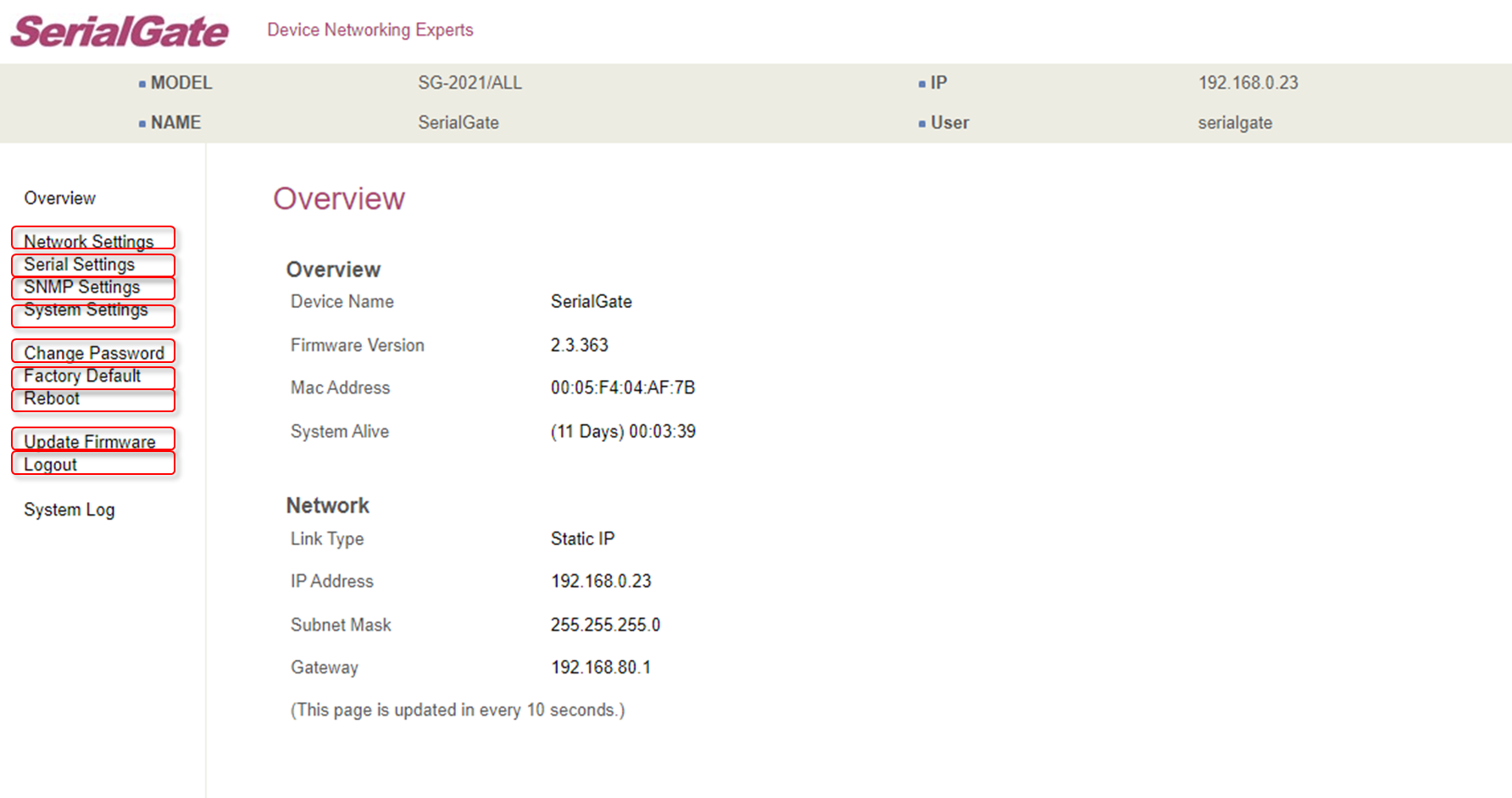The width and height of the screenshot is (1512, 798).
Task: Select Mac Address 00:05:F4:04:AF:7B
Action: pyautogui.click(x=623, y=388)
